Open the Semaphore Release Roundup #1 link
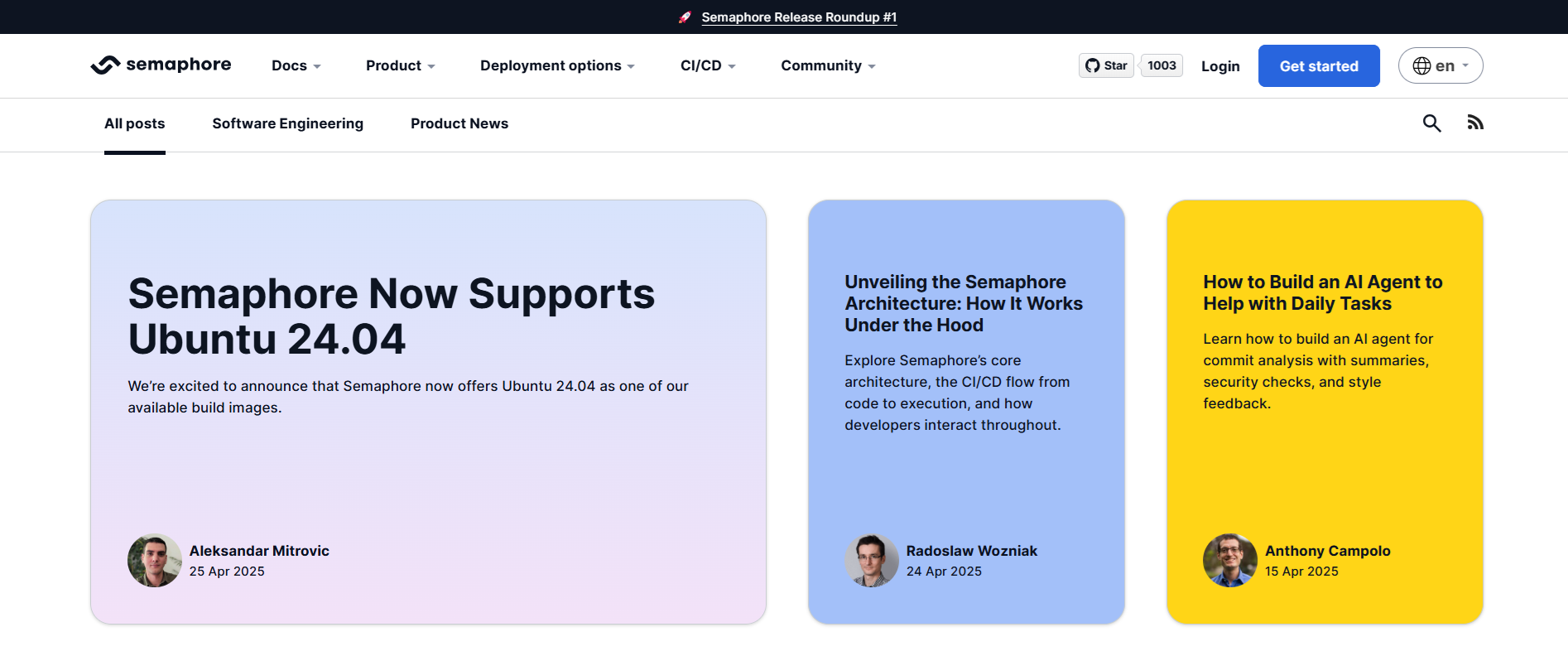Image resolution: width=1568 pixels, height=656 pixels. pos(799,17)
